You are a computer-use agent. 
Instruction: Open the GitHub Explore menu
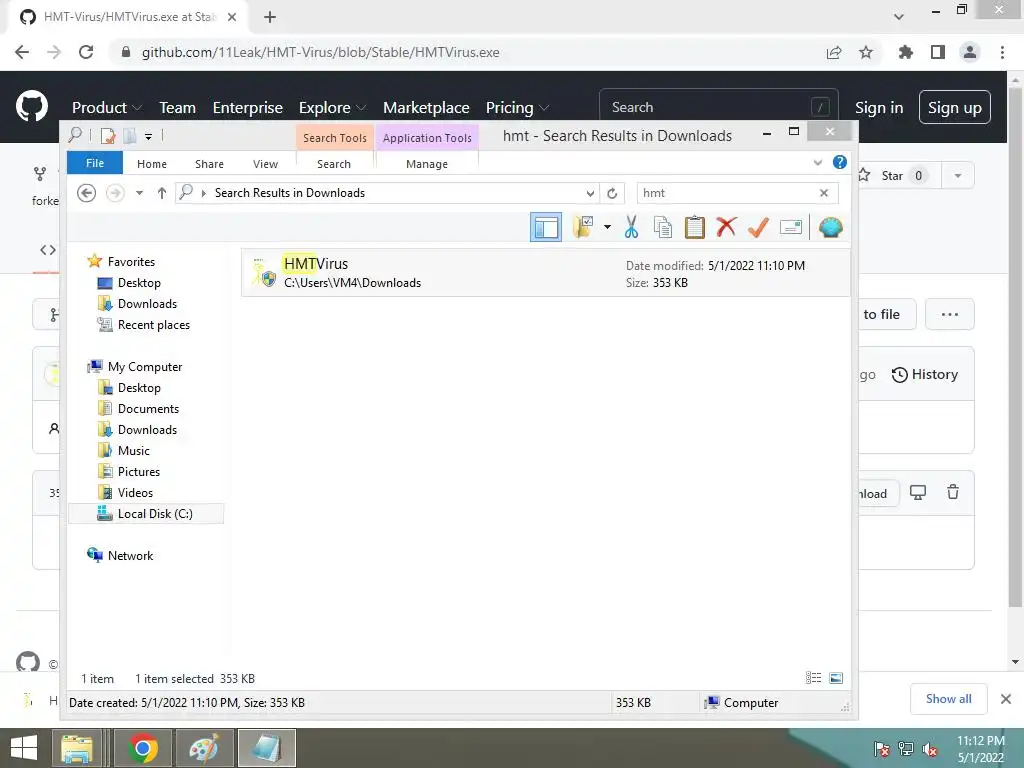tap(332, 108)
